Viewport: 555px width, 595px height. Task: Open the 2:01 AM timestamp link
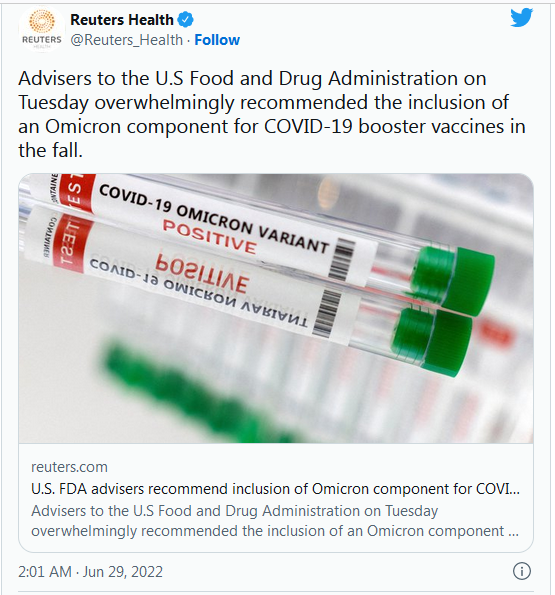[45, 571]
